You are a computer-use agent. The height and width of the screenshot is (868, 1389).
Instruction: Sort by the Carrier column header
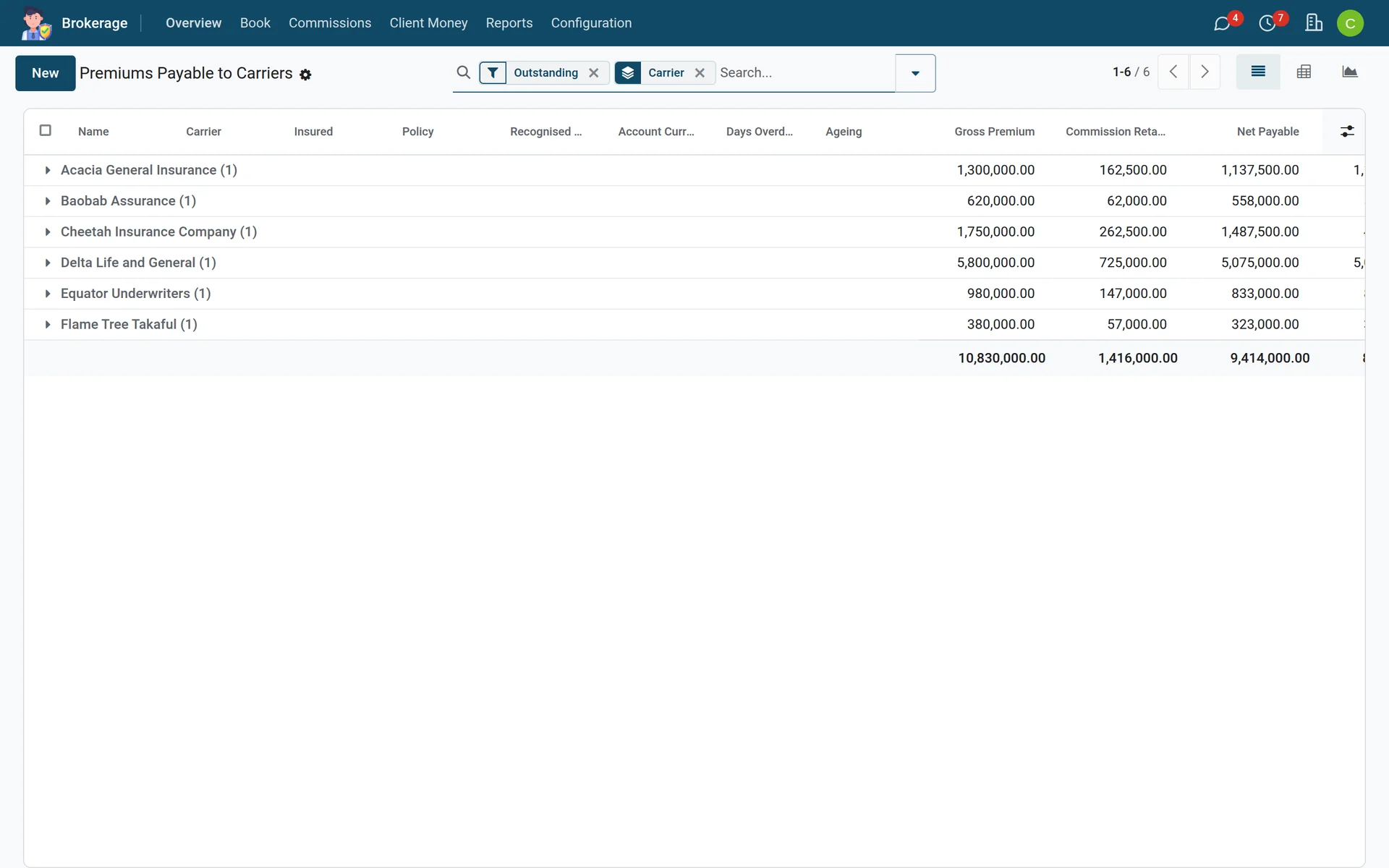pos(203,132)
